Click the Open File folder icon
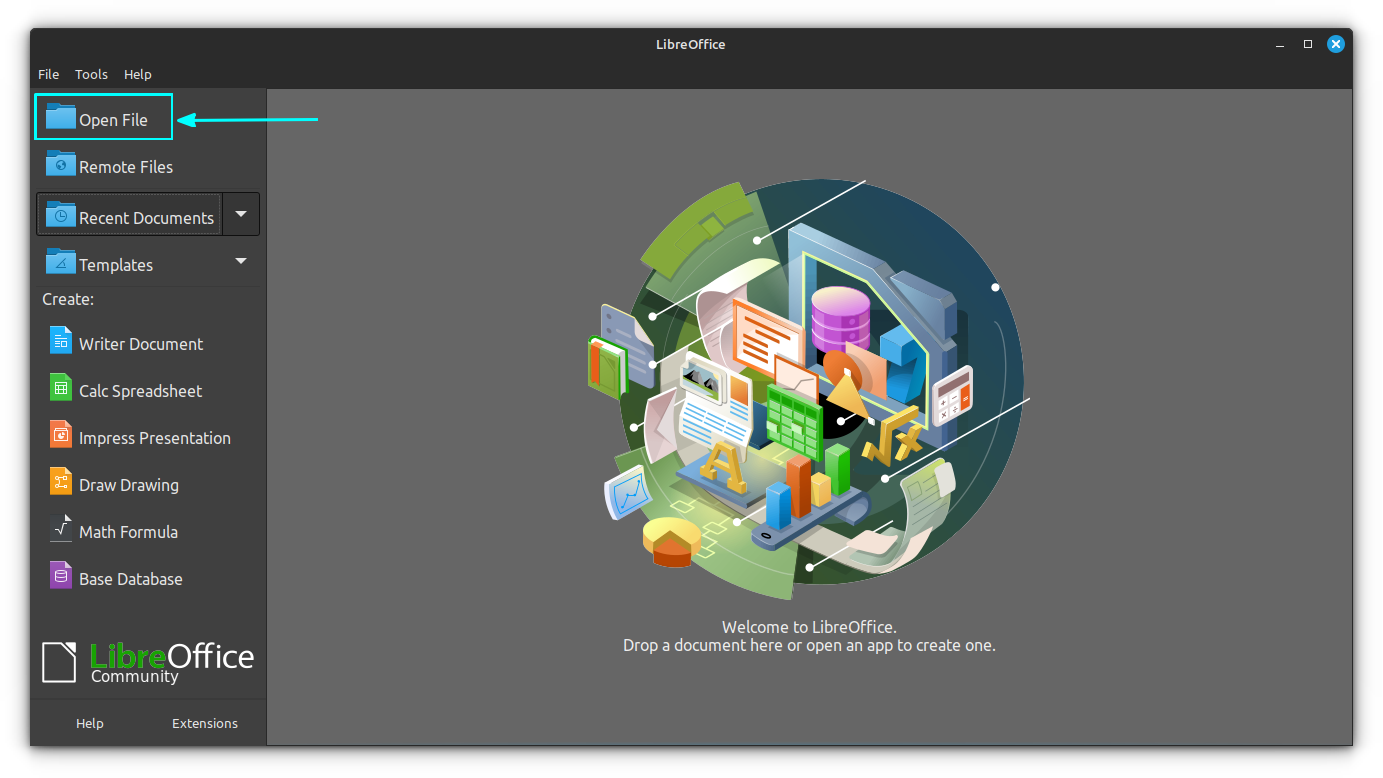 pyautogui.click(x=60, y=117)
